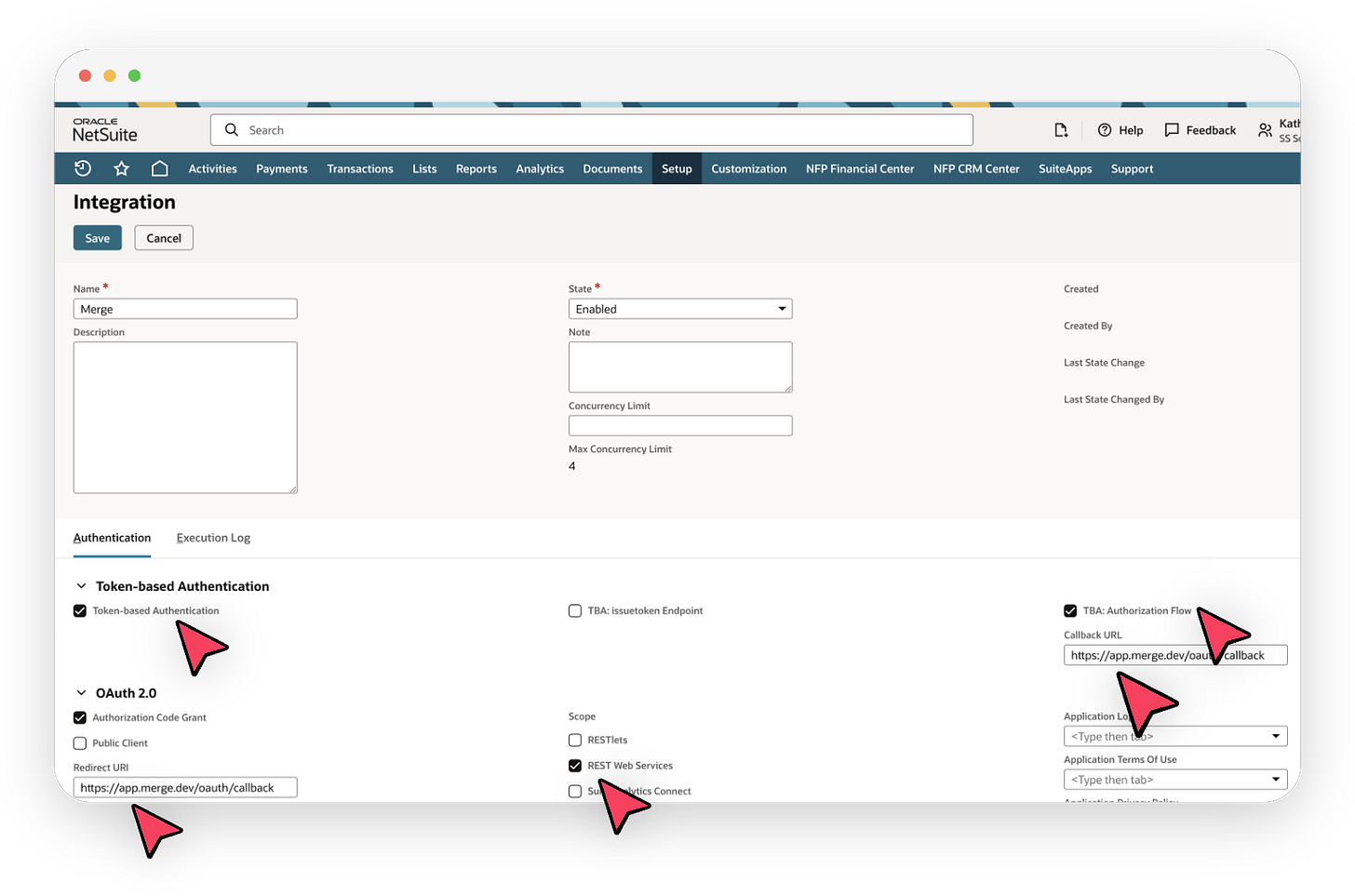This screenshot has height=896, width=1355.
Task: Click the Scope label
Action: click(x=582, y=716)
